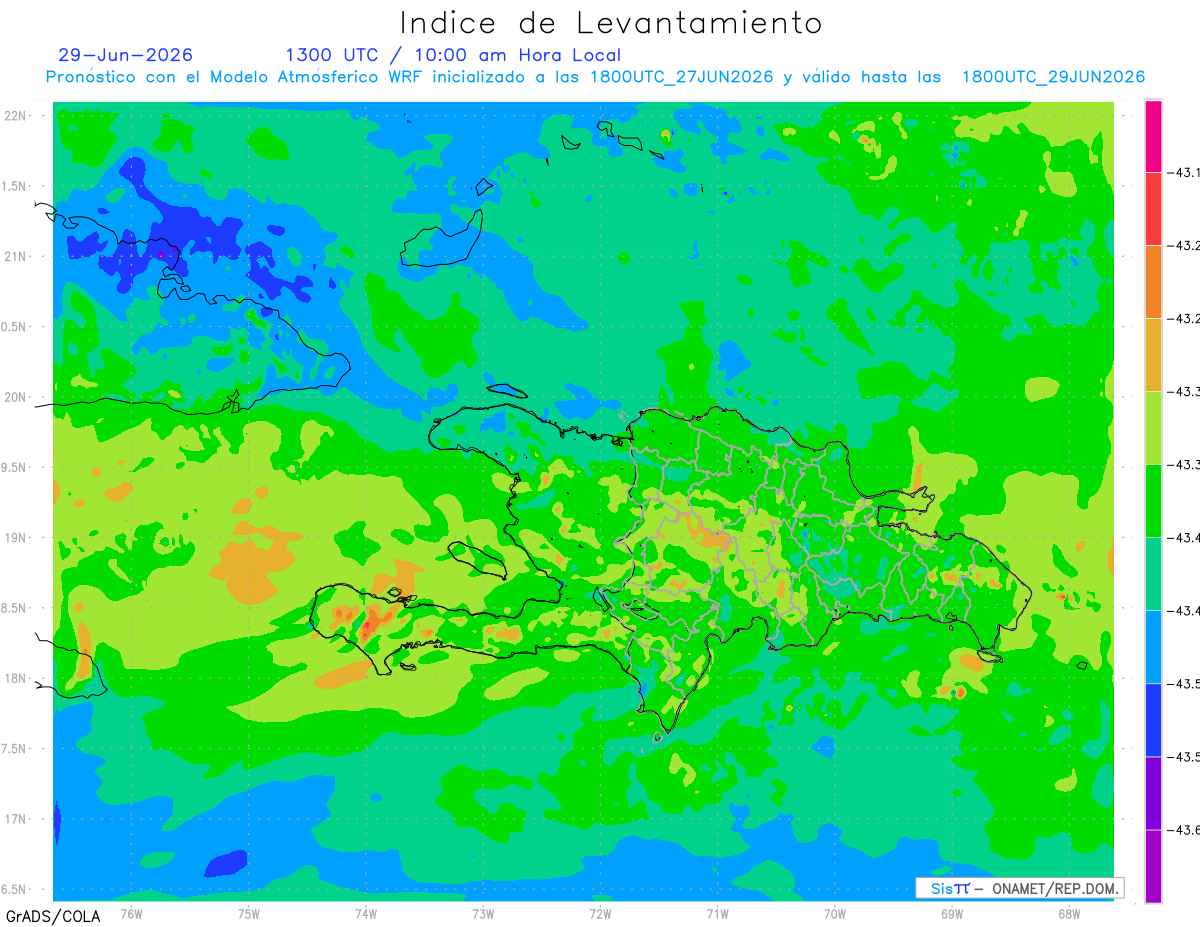The image size is (1200, 927).
Task: Click the "1800UTC_27JUN2026" initialization time
Action: (x=682, y=77)
